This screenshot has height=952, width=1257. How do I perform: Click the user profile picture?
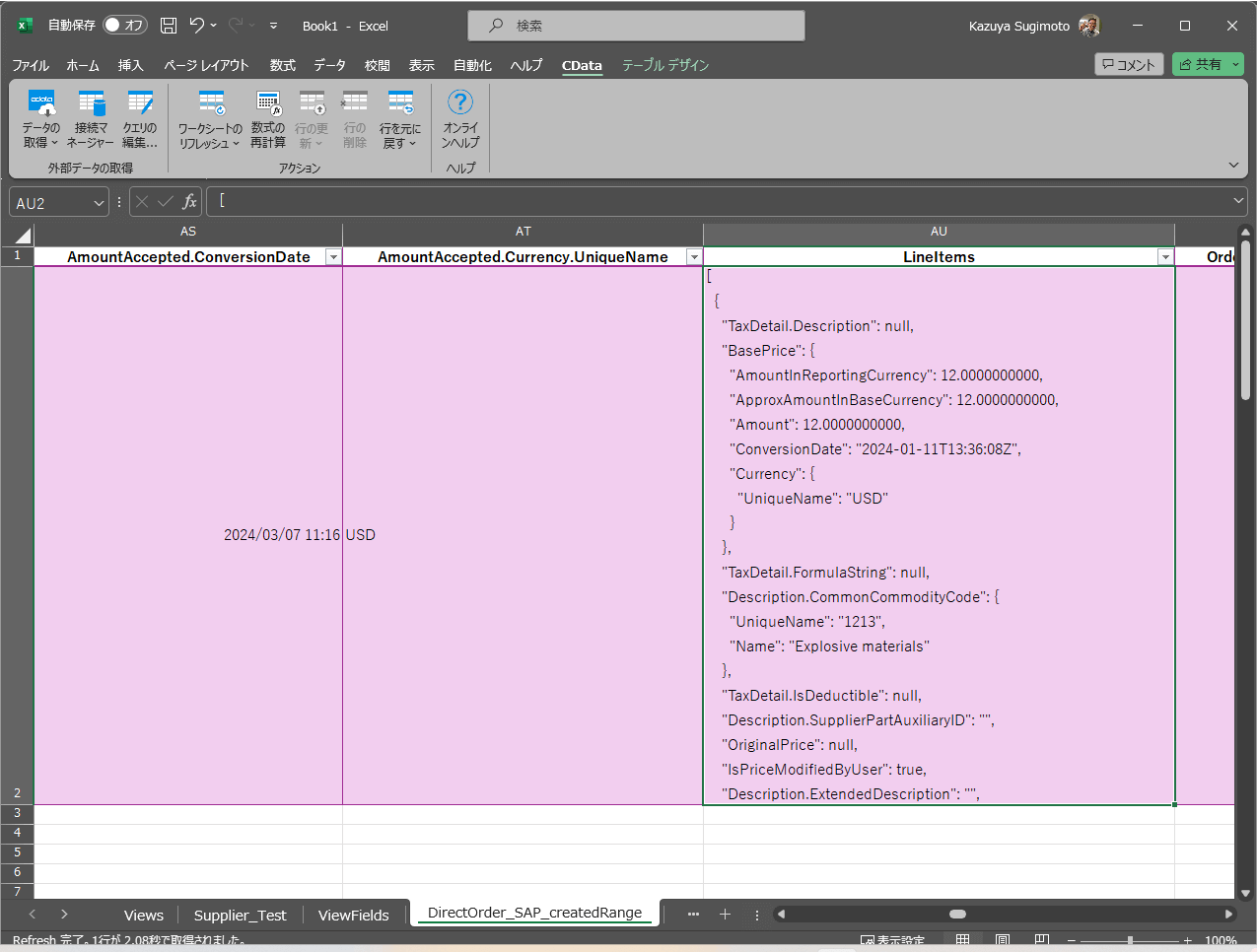1089,26
